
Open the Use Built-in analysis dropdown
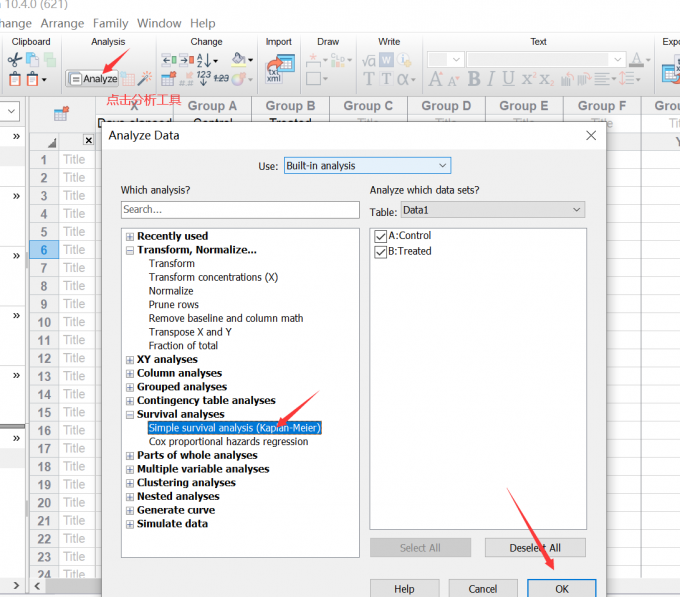click(367, 166)
